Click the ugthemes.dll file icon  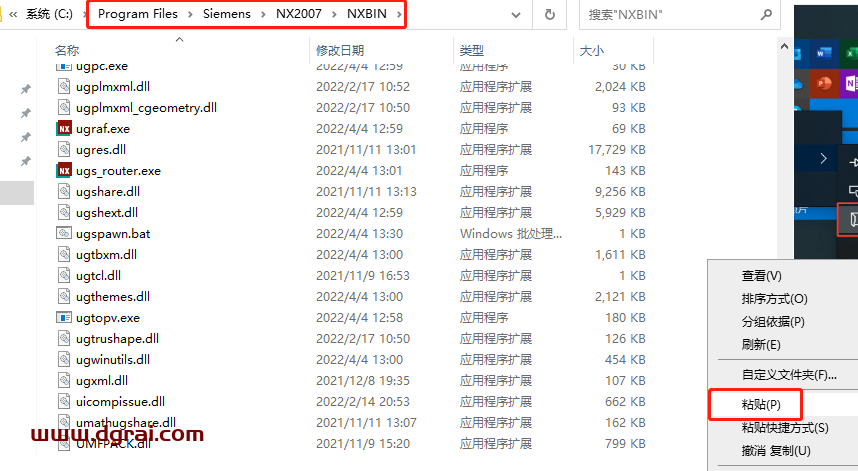click(64, 296)
